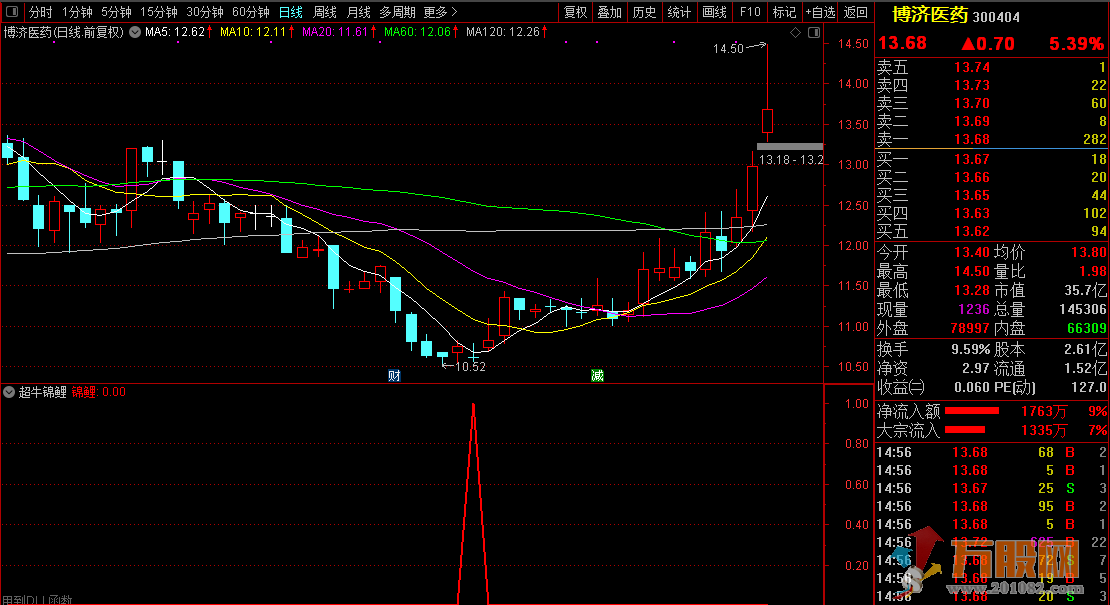Click the diamond icon above the chart
Image resolution: width=1110 pixels, height=605 pixels.
tap(796, 33)
